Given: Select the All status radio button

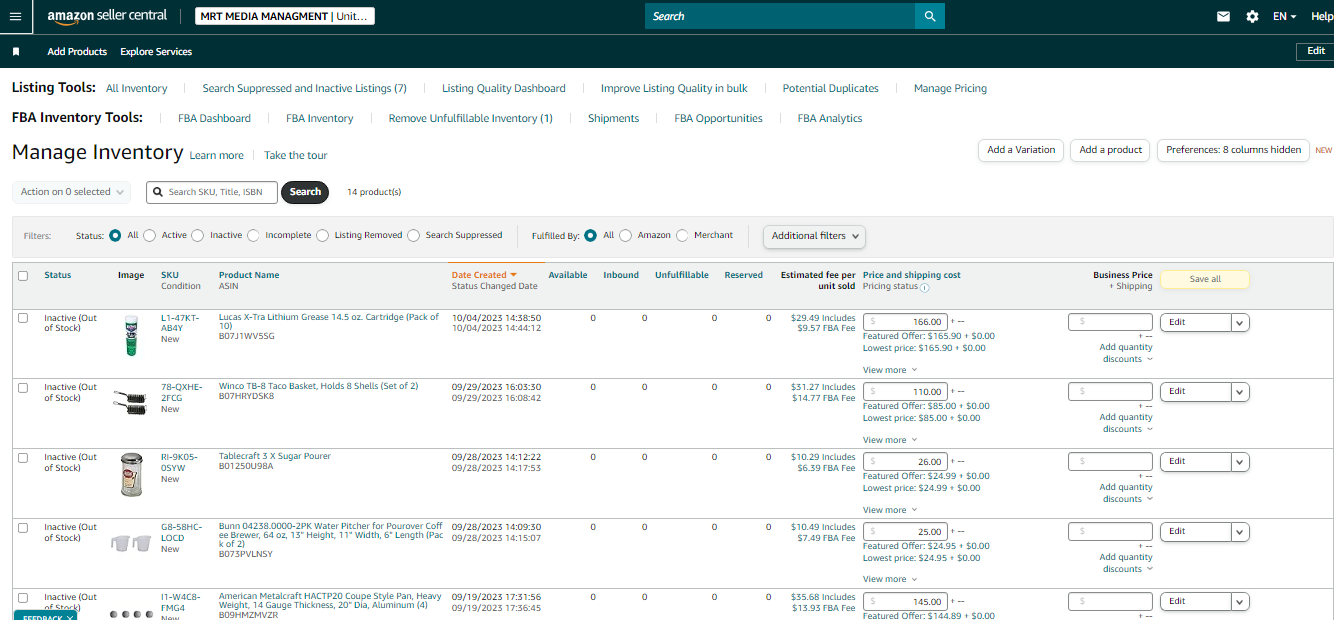Looking at the screenshot, I should 115,235.
